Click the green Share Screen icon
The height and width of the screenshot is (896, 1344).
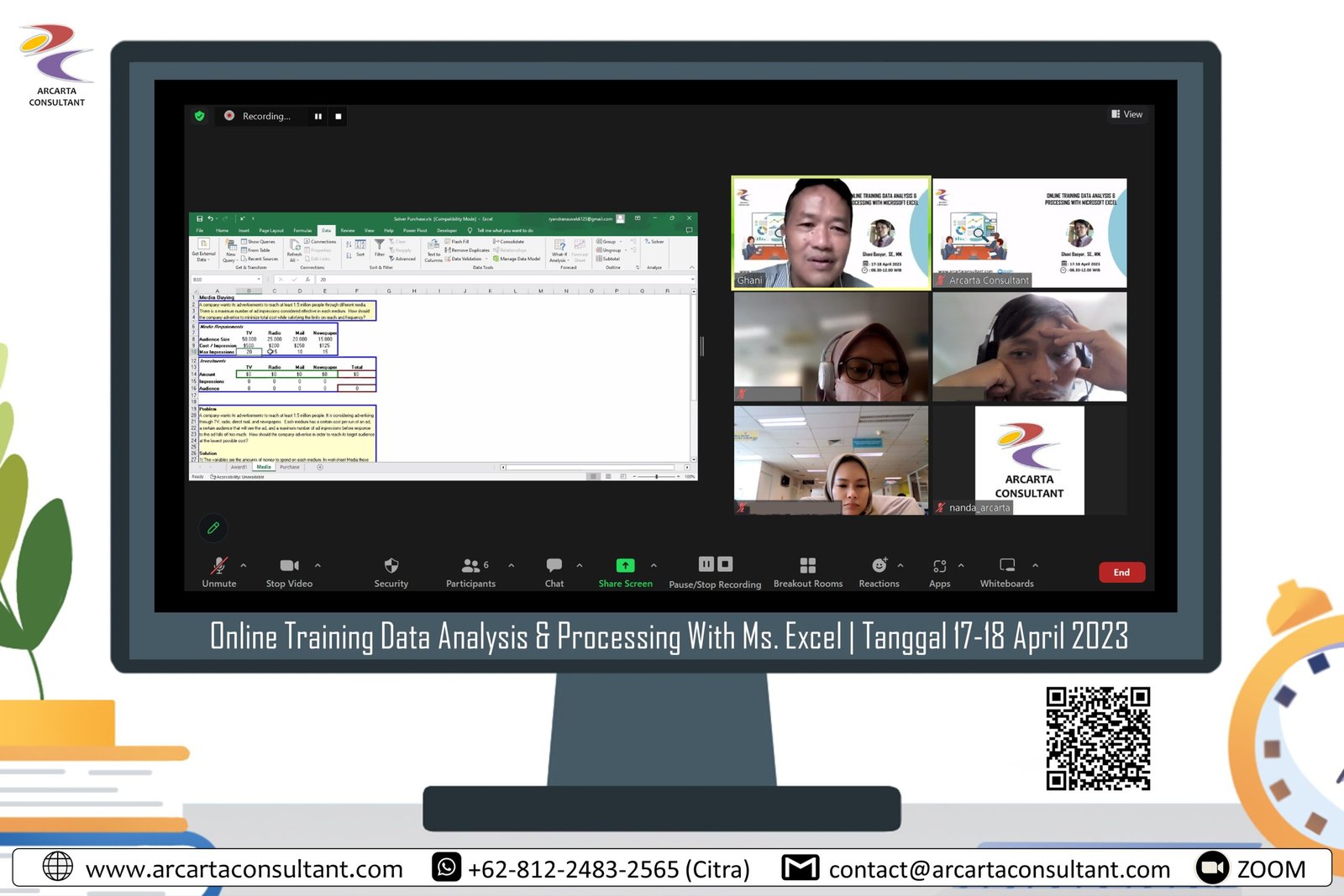[625, 566]
